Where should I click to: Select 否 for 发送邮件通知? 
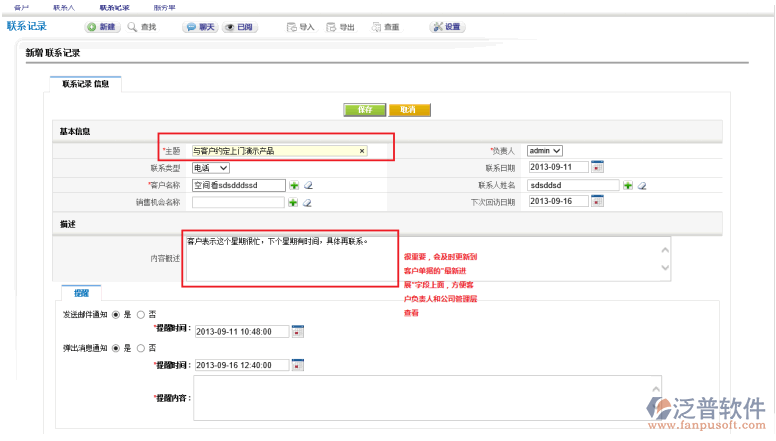[x=141, y=315]
